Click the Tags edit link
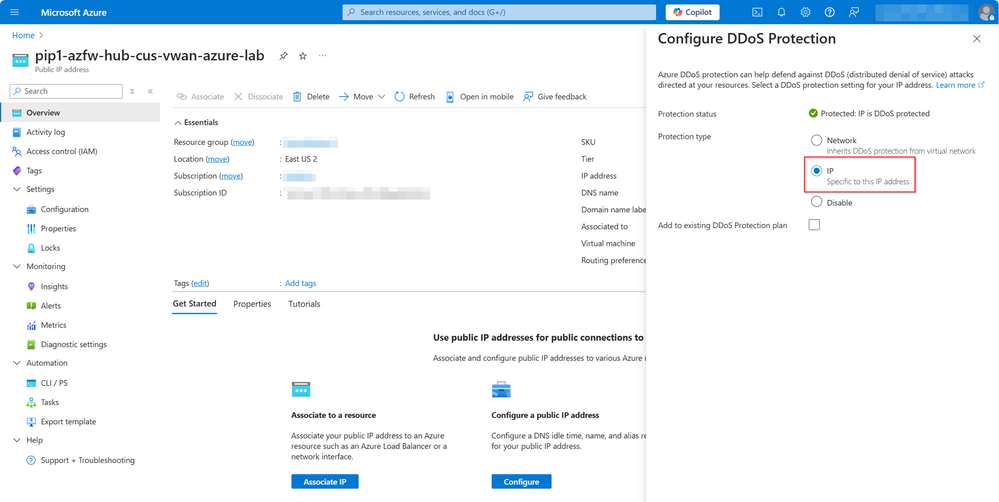999x502 pixels. tap(201, 283)
